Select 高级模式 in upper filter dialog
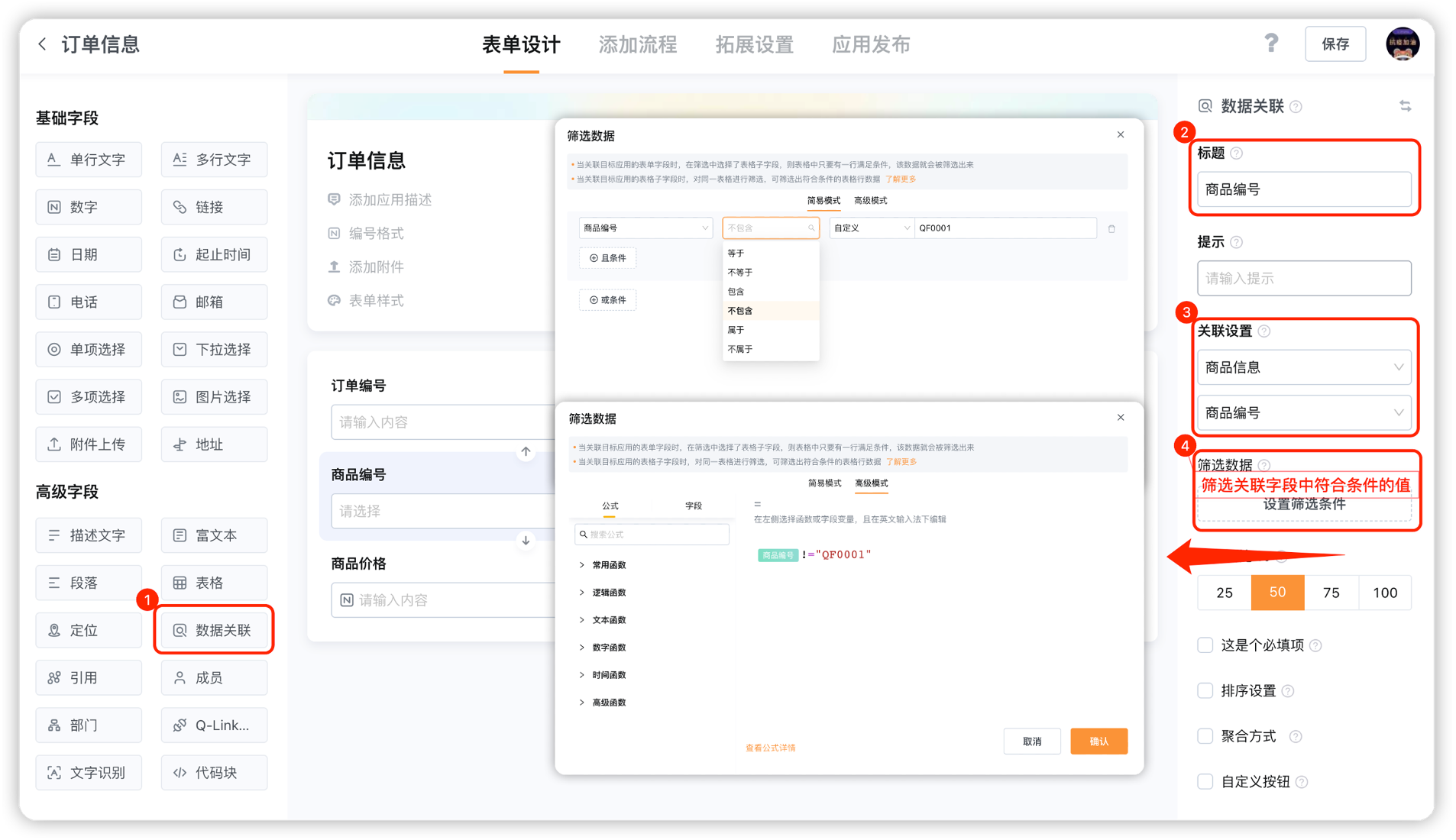This screenshot has height=840, width=1456. 870,200
